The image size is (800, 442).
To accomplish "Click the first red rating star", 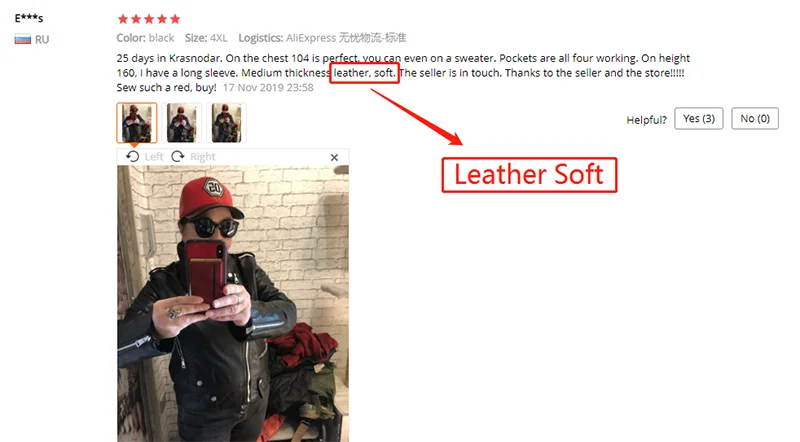I will click(122, 19).
